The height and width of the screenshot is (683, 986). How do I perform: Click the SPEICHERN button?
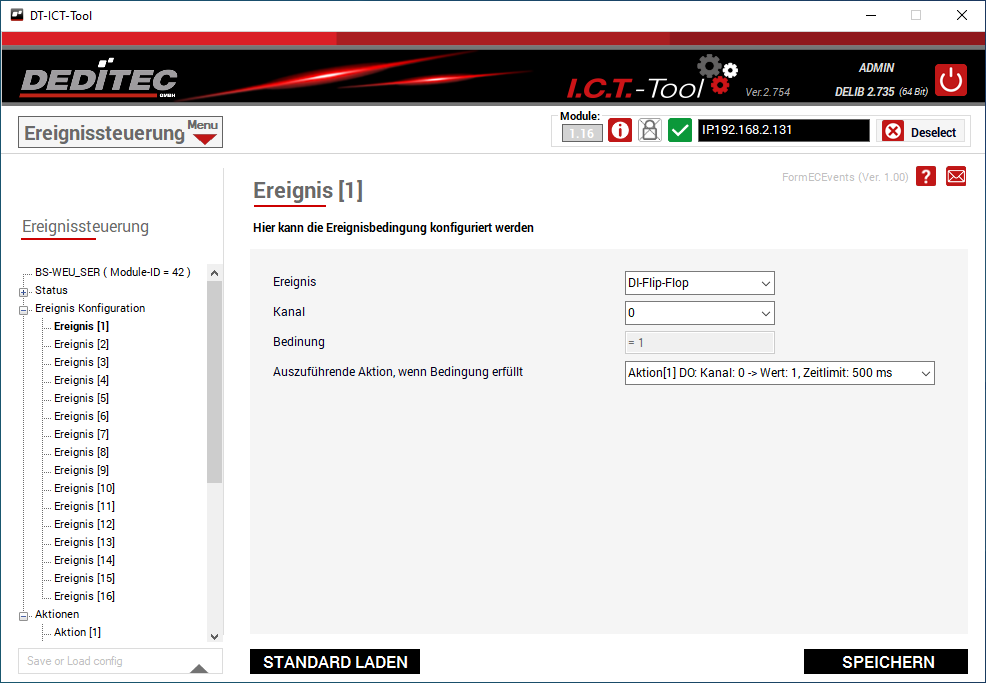(x=886, y=662)
